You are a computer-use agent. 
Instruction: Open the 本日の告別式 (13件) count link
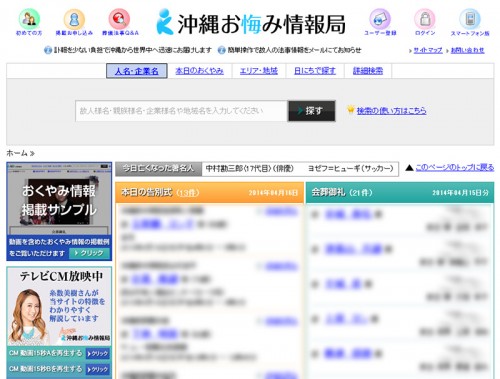click(x=188, y=193)
